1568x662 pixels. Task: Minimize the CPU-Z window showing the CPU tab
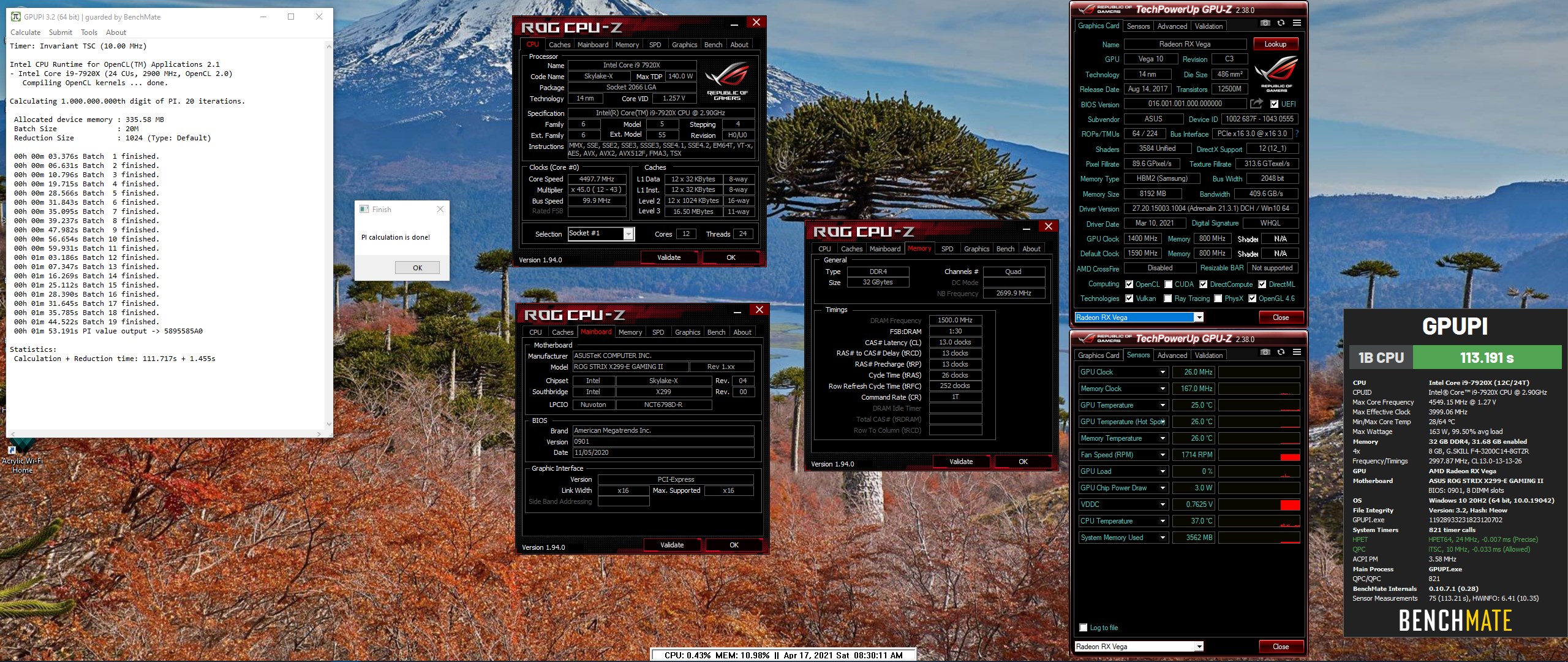click(x=734, y=23)
